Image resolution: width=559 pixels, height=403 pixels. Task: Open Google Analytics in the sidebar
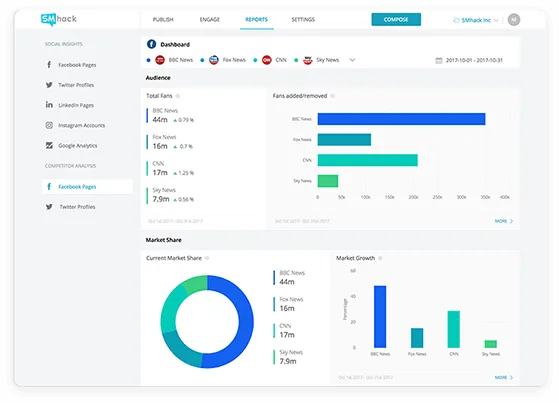pos(78,146)
